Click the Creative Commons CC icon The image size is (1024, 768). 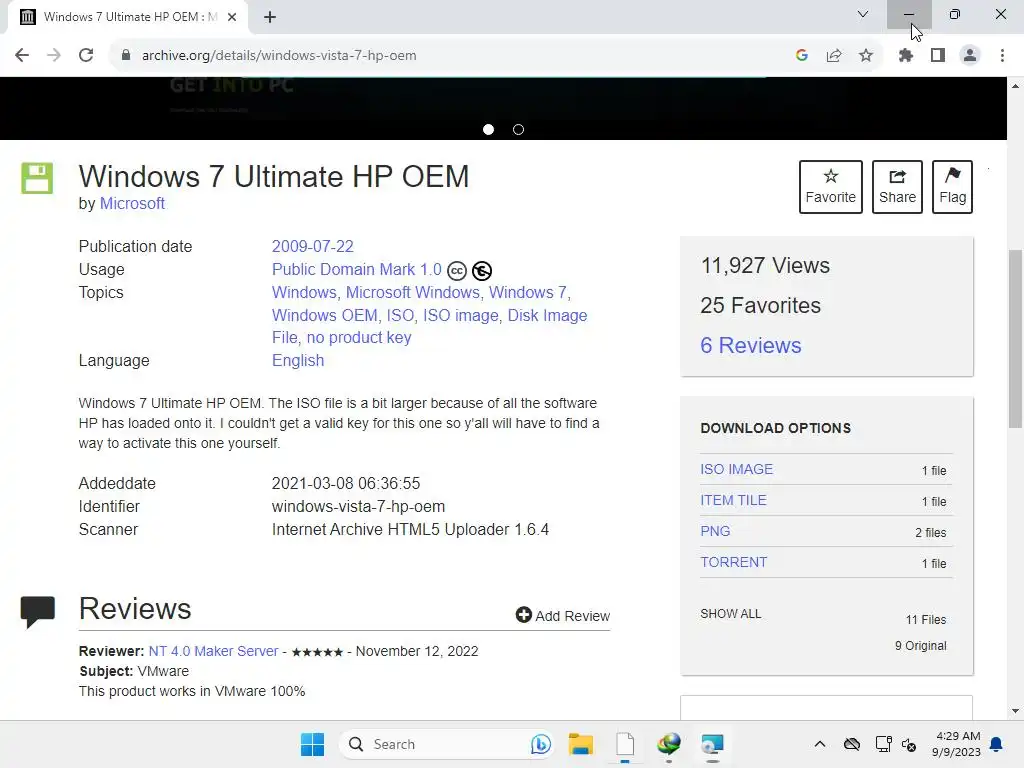pyautogui.click(x=457, y=270)
